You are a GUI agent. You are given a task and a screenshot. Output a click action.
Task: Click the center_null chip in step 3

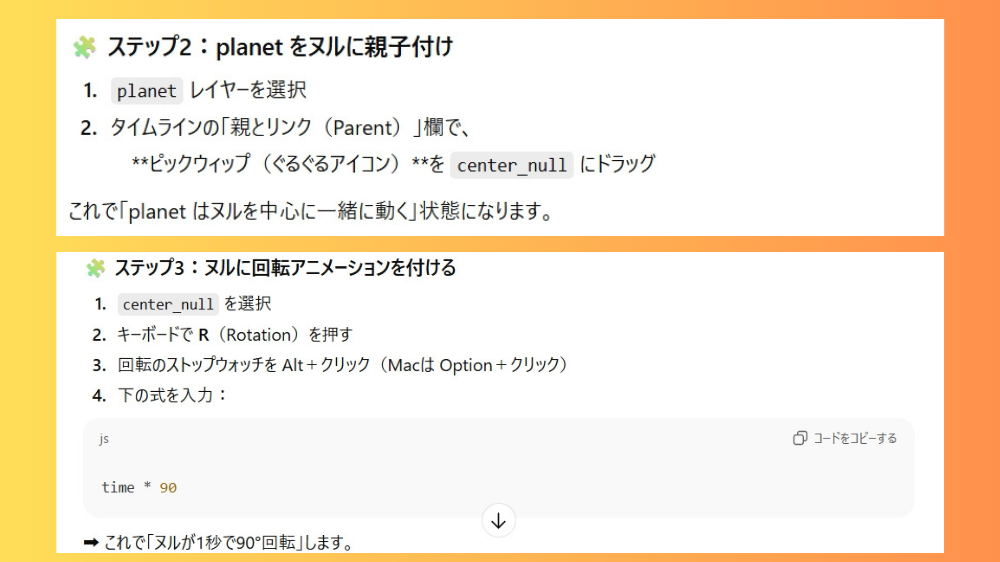(x=168, y=304)
